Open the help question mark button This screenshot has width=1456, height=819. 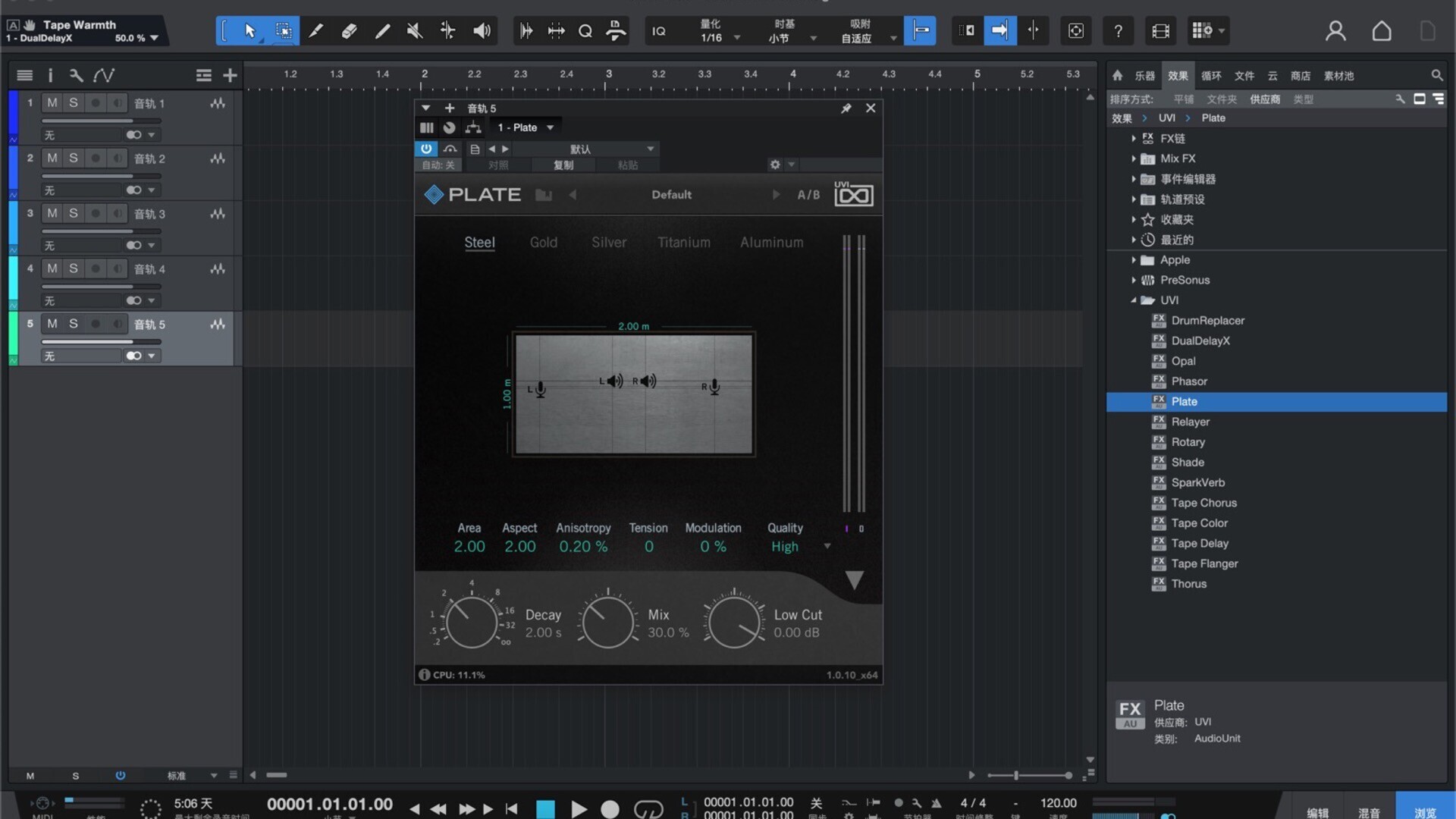pyautogui.click(x=1118, y=31)
